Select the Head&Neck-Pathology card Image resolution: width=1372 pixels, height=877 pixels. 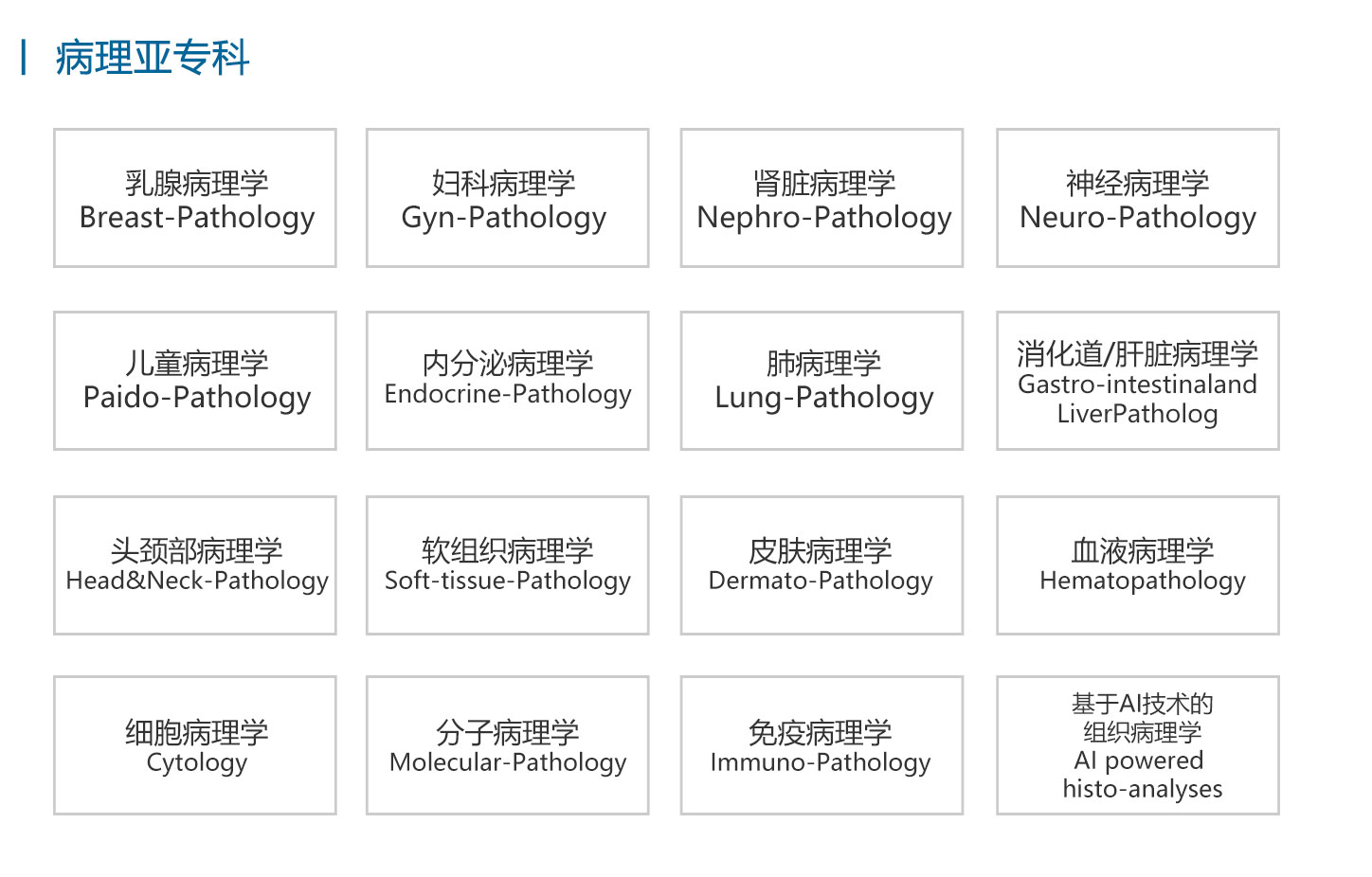[195, 565]
